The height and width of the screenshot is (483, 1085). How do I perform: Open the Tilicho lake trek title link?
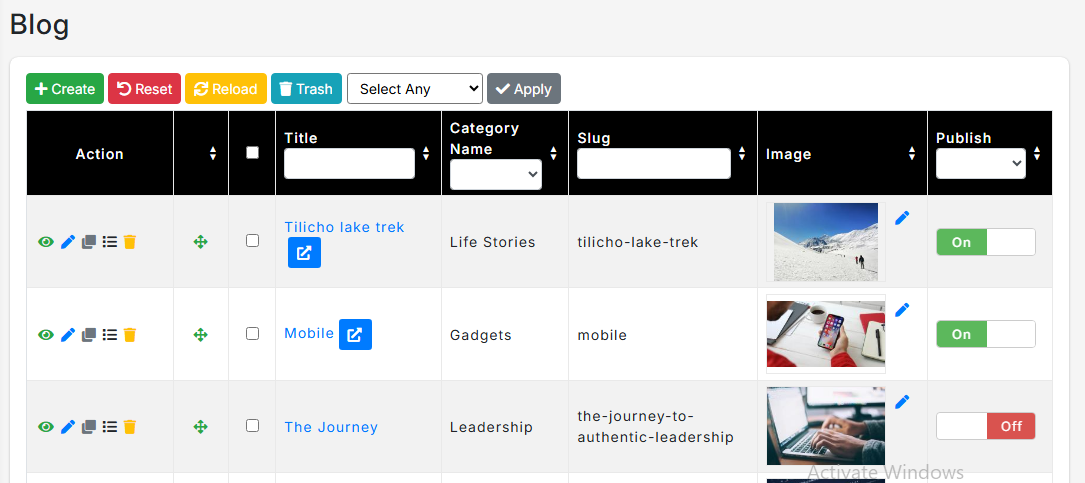coord(345,227)
